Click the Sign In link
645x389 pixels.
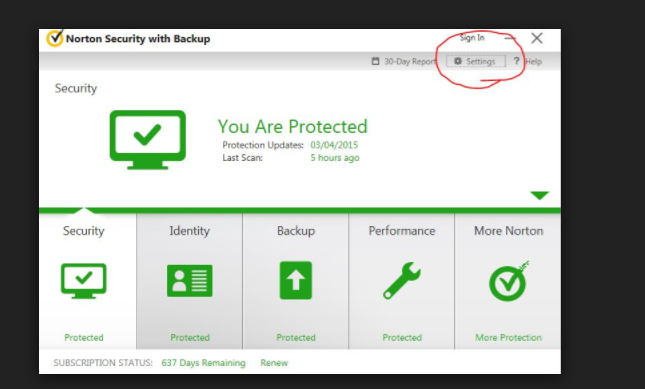pyautogui.click(x=472, y=38)
